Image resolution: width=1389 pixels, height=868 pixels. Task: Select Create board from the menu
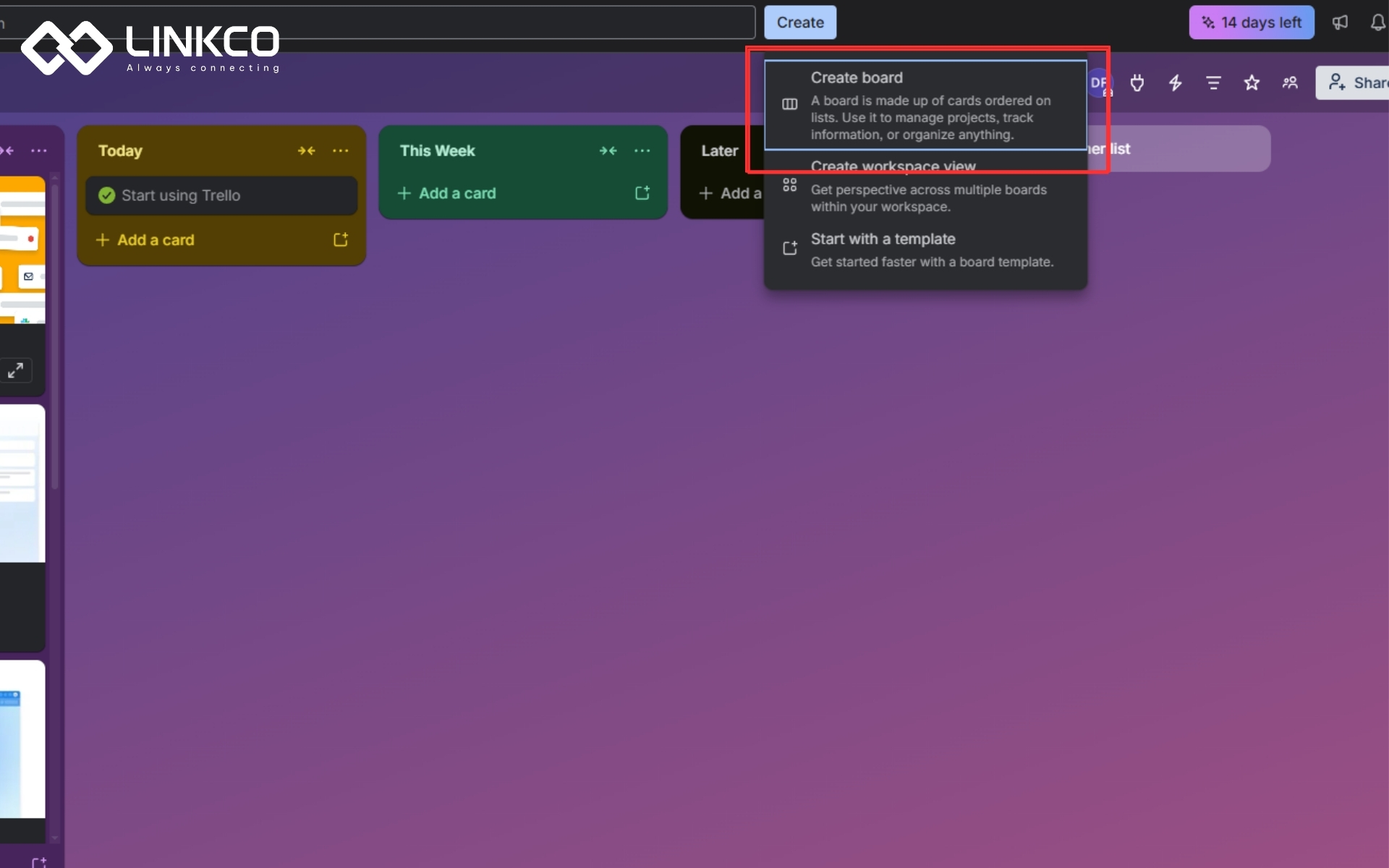coord(925,106)
